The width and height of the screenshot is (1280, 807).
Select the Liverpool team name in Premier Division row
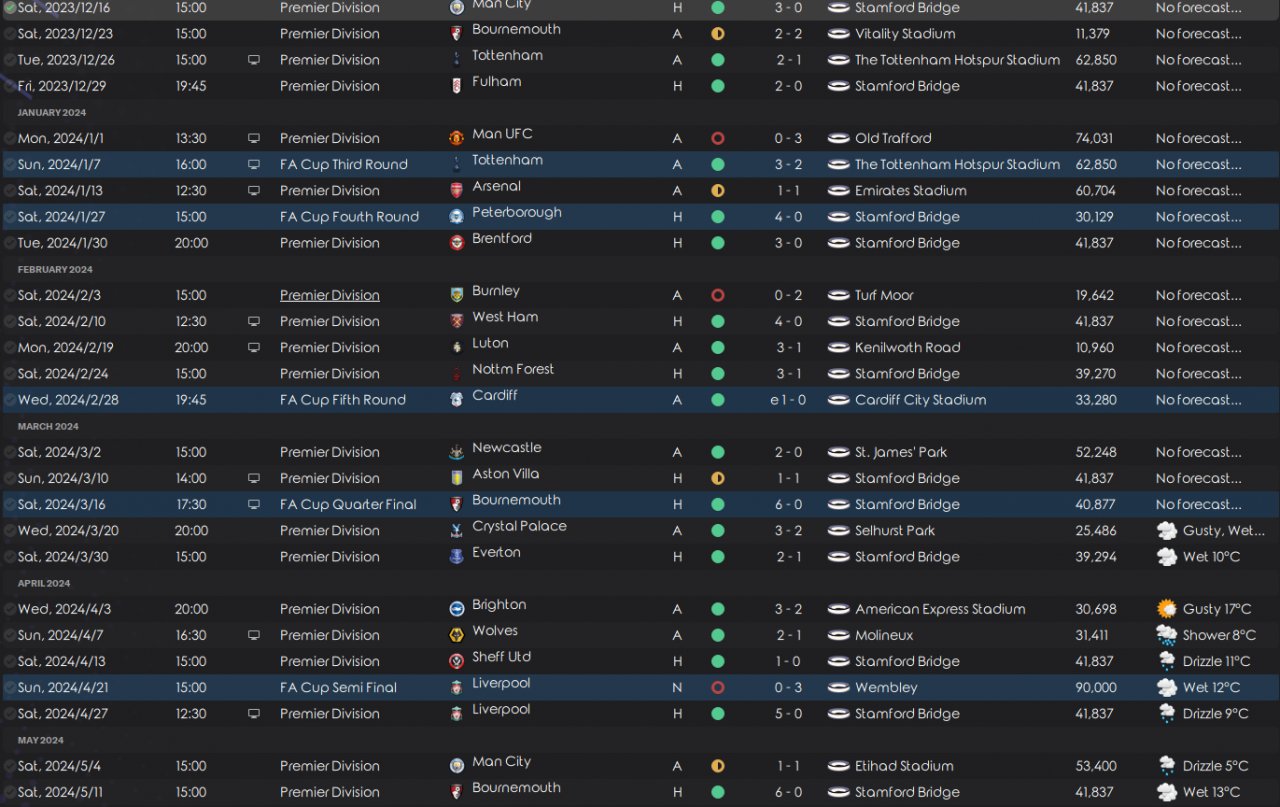point(501,710)
